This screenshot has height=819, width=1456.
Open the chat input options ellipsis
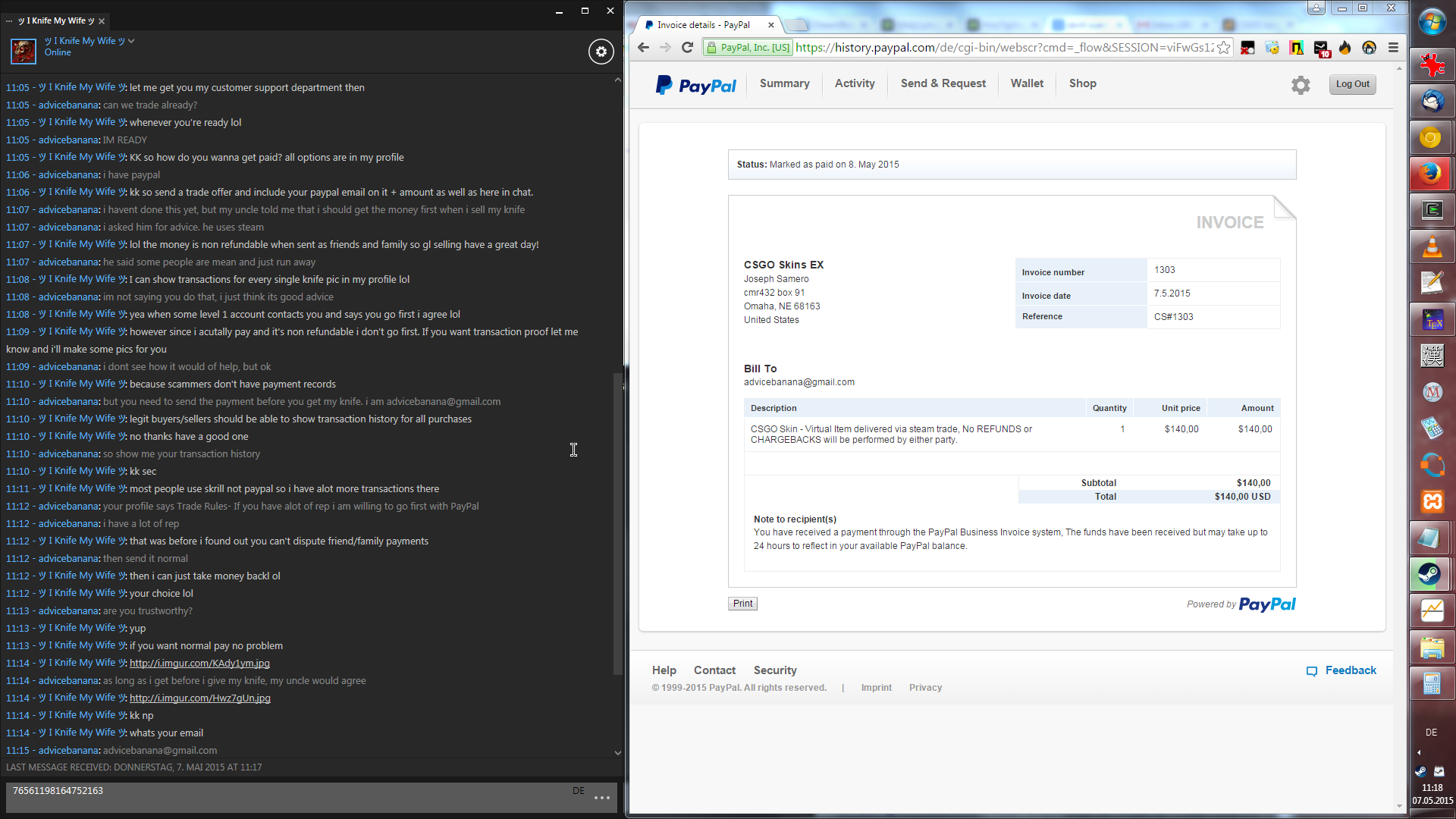[x=602, y=797]
